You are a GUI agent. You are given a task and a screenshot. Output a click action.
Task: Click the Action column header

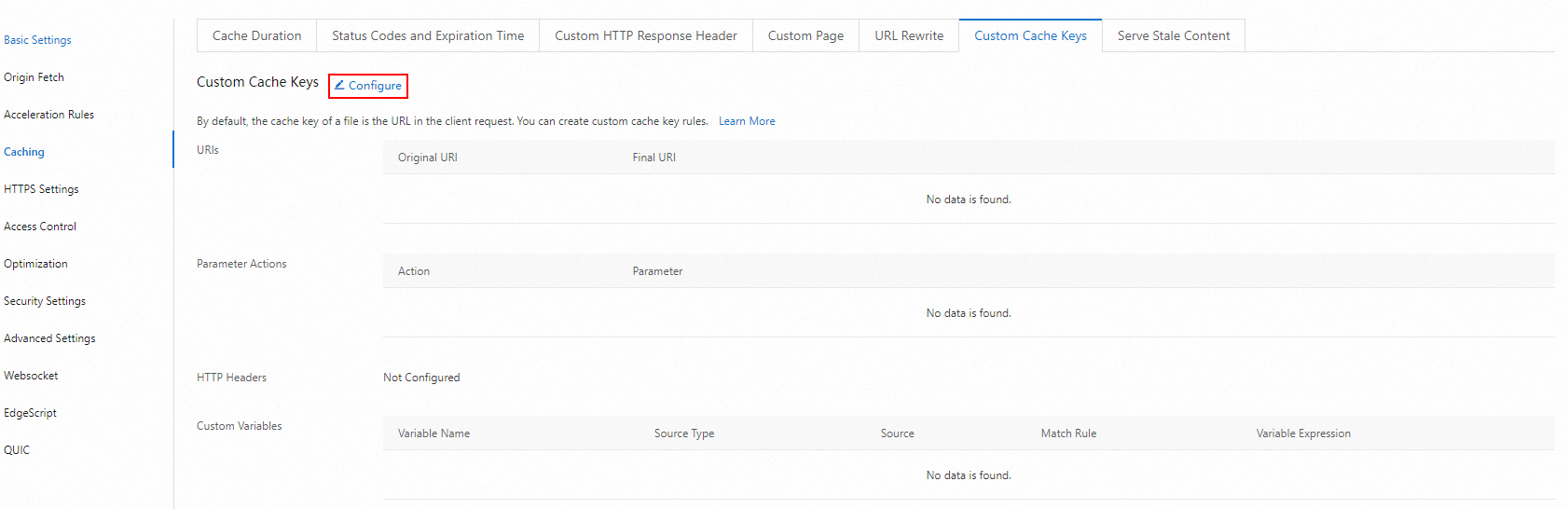click(414, 271)
